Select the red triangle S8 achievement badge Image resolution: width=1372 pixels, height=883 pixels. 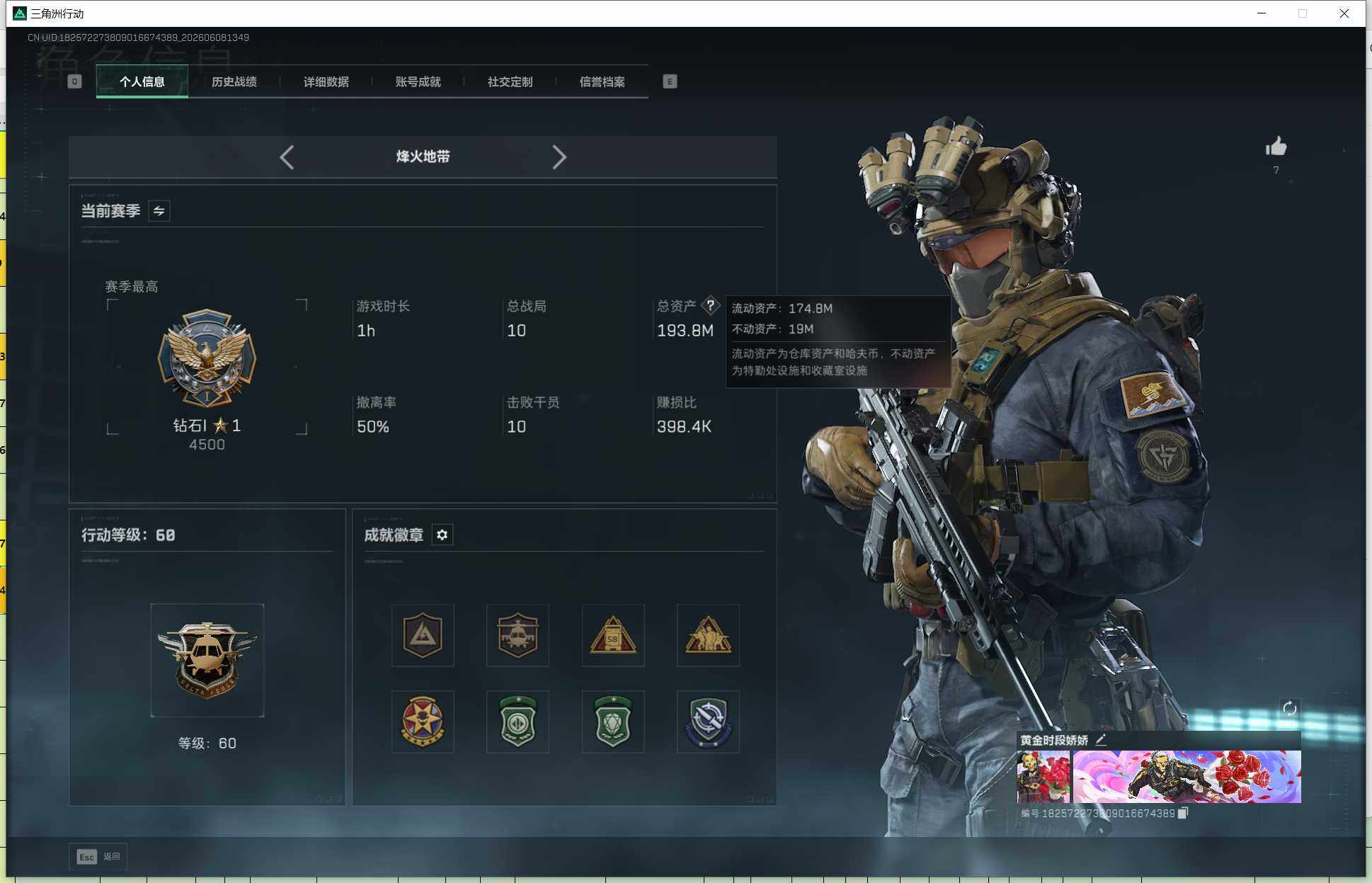tap(613, 635)
